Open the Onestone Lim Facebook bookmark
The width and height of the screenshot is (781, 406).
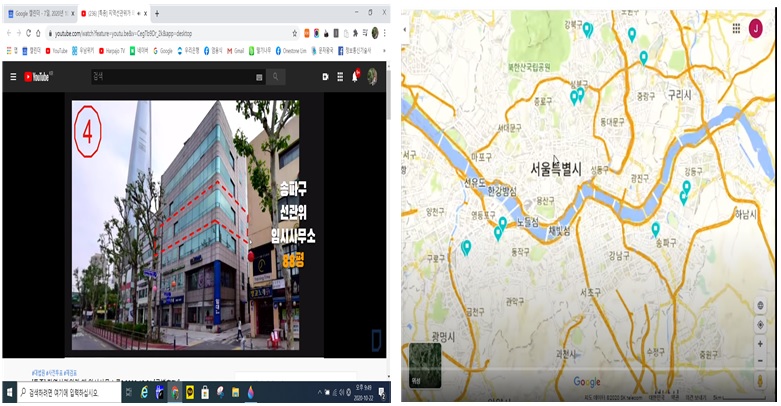291,51
